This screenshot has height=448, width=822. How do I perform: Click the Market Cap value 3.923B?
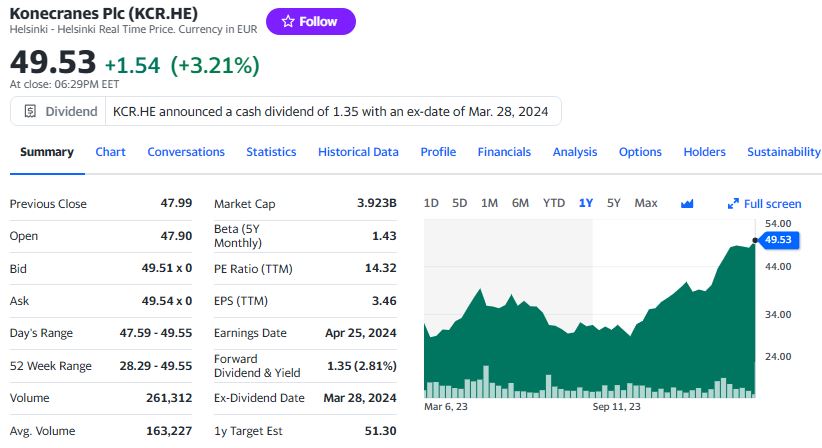click(377, 203)
